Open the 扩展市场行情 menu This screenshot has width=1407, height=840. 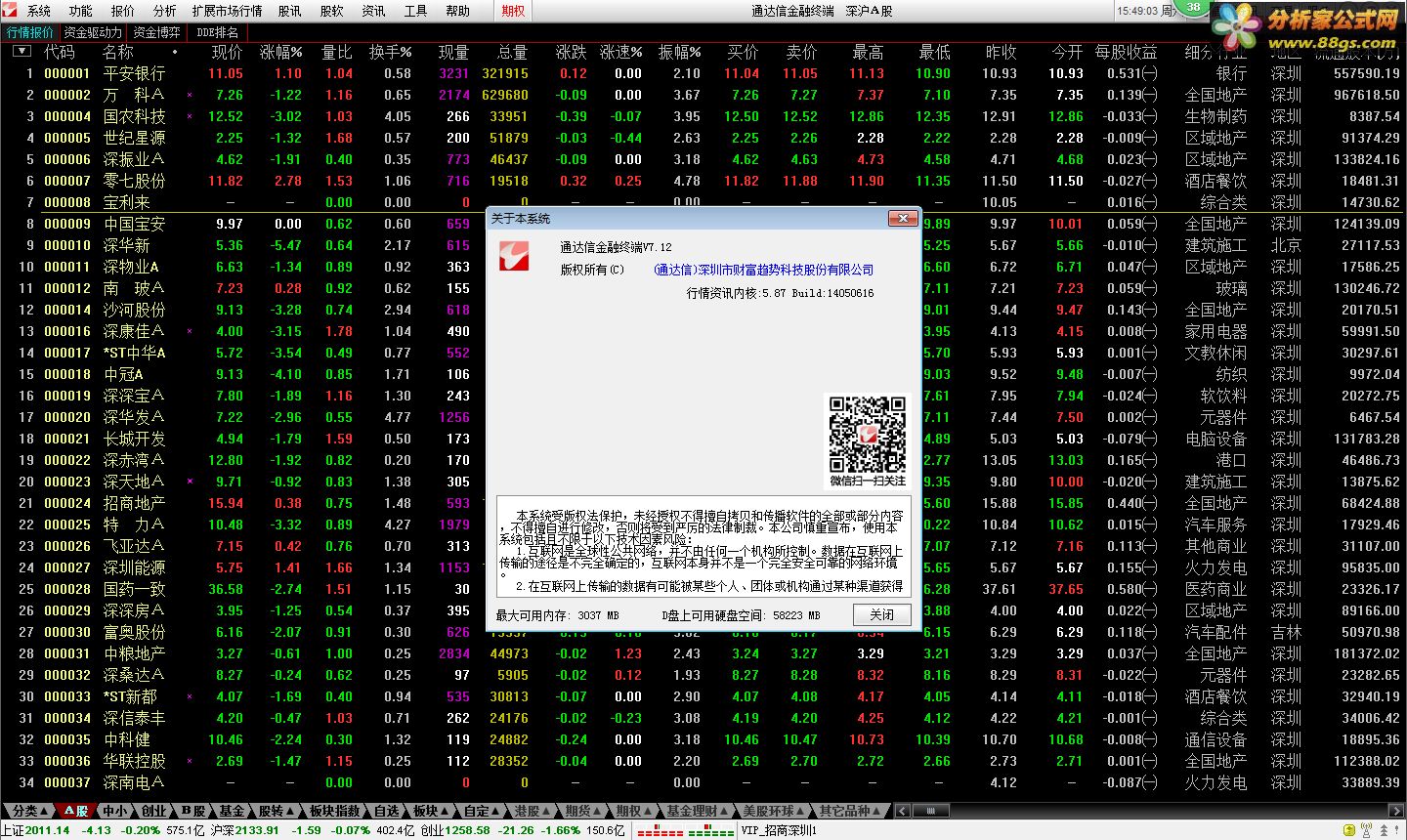pyautogui.click(x=227, y=11)
